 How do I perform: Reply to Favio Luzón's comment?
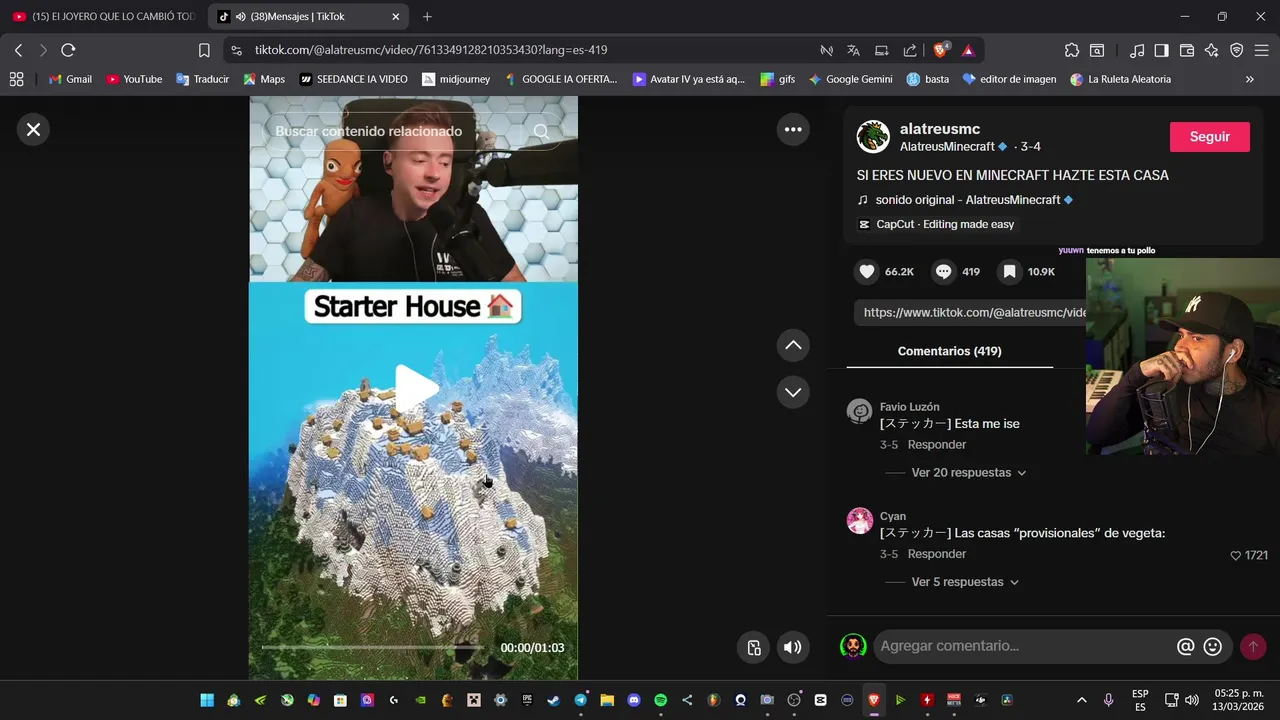[937, 445]
